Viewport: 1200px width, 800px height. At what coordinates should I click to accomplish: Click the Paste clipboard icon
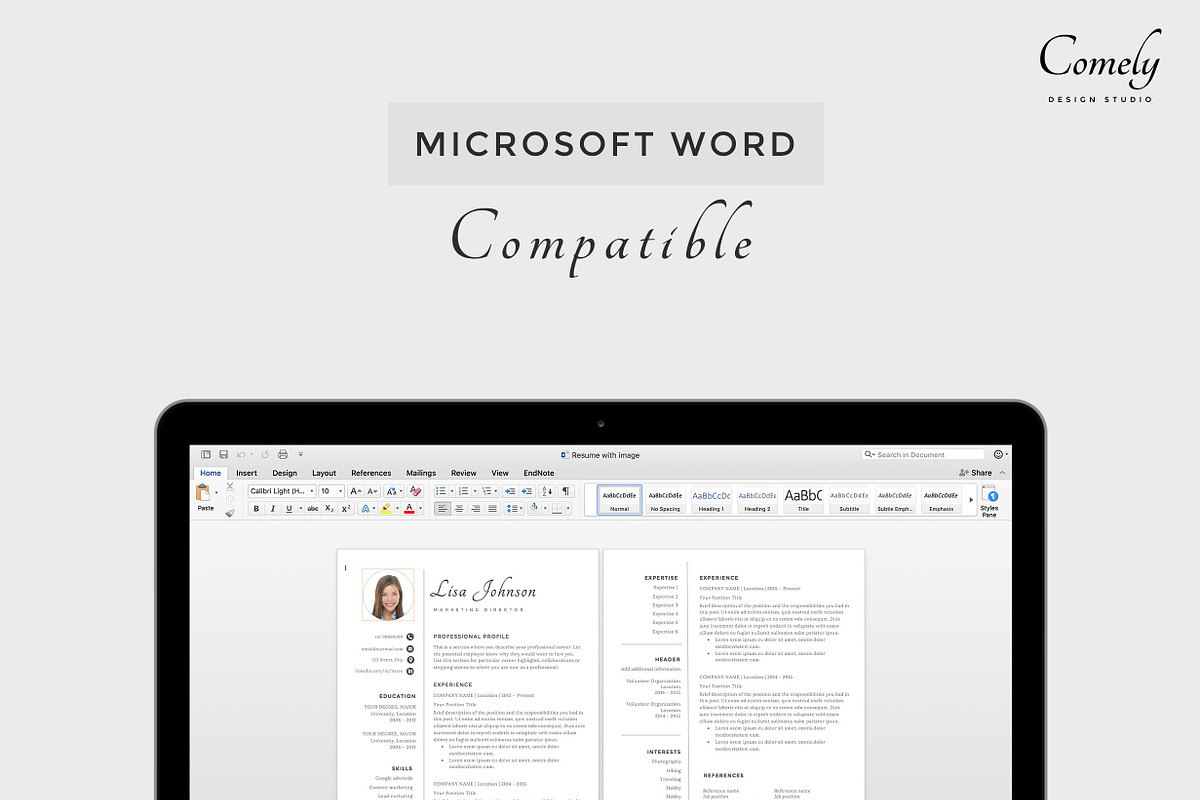(x=203, y=492)
